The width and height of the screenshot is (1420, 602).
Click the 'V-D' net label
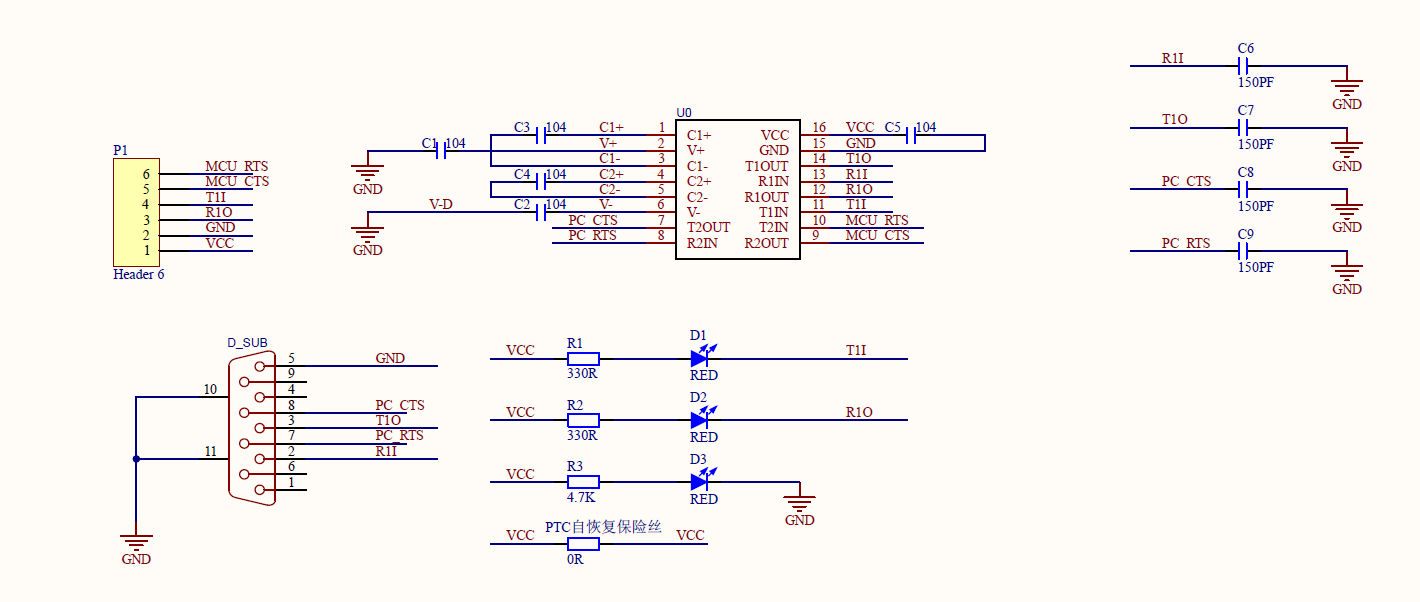point(441,205)
